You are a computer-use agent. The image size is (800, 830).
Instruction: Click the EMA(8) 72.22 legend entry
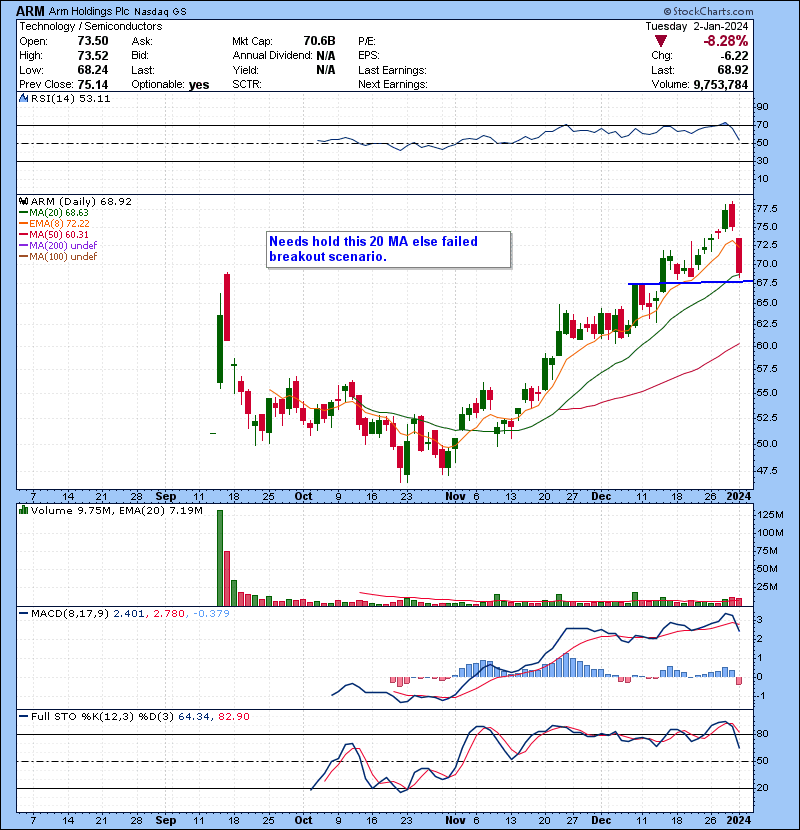[x=54, y=223]
